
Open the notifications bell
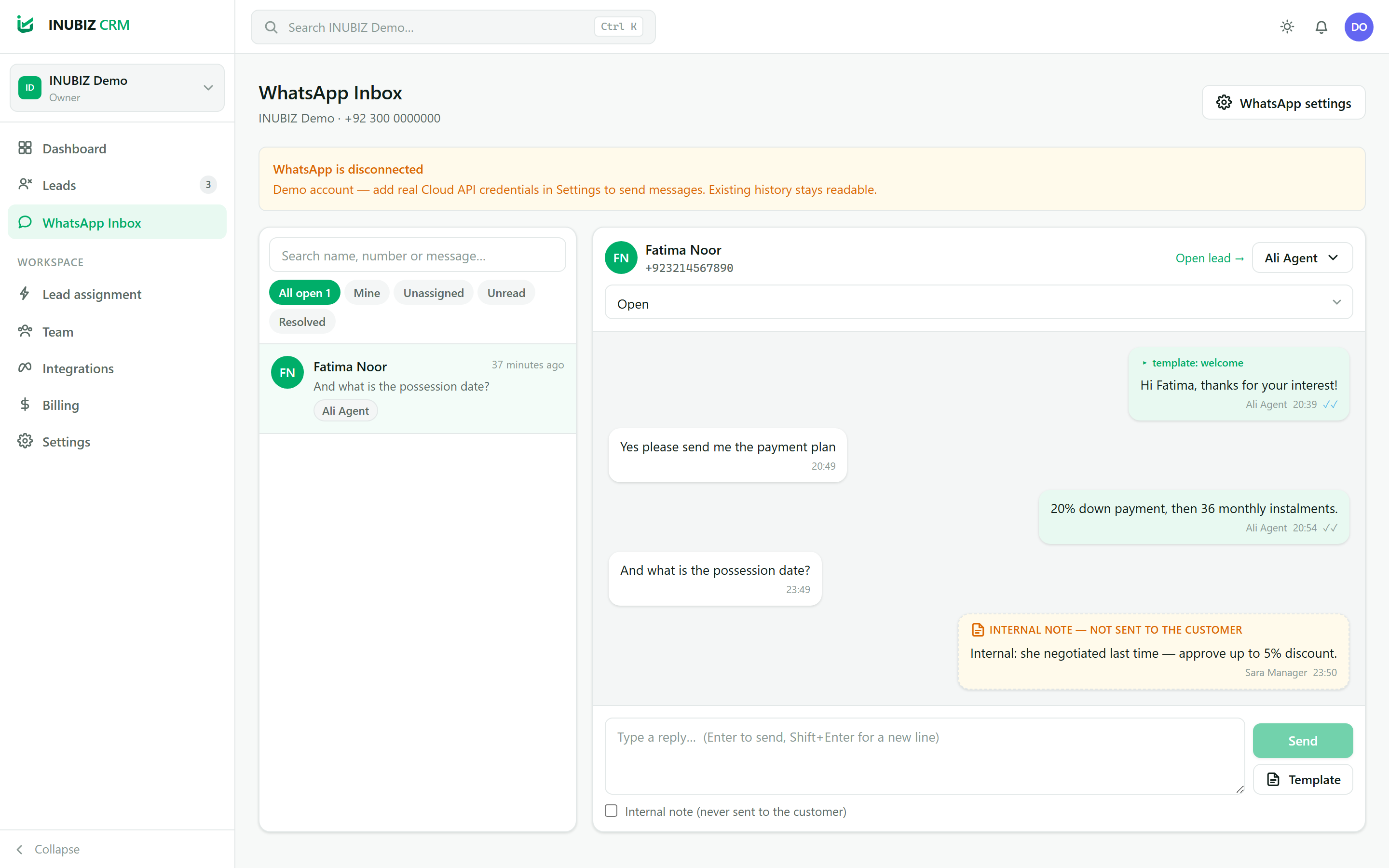1321,27
